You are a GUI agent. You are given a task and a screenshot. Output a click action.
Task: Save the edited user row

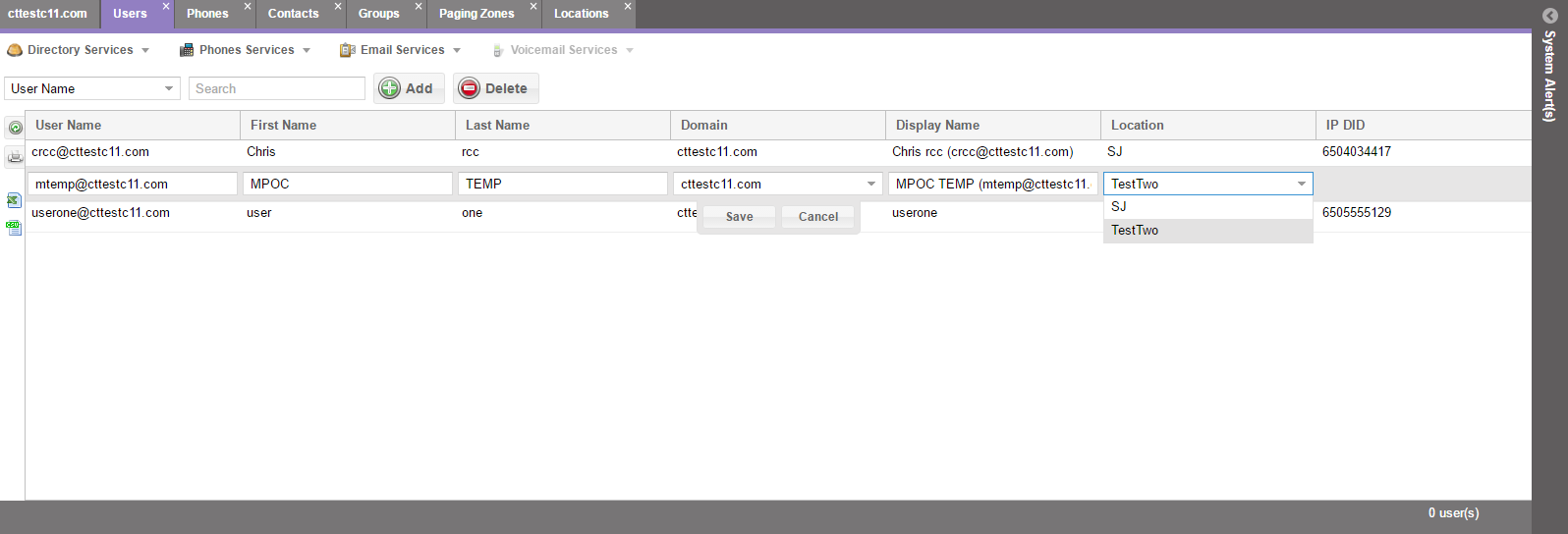tap(739, 217)
